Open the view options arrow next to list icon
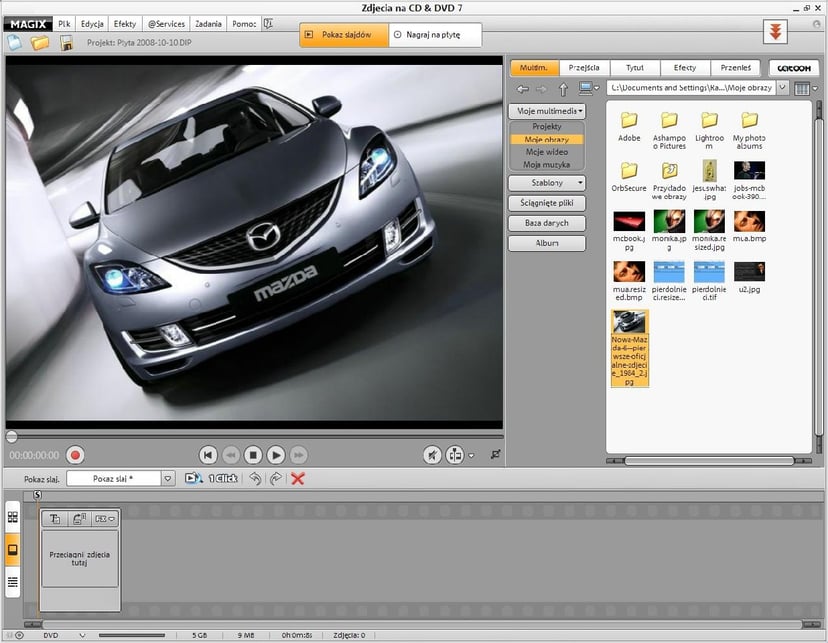Viewport: 828px width, 643px height. click(x=815, y=89)
